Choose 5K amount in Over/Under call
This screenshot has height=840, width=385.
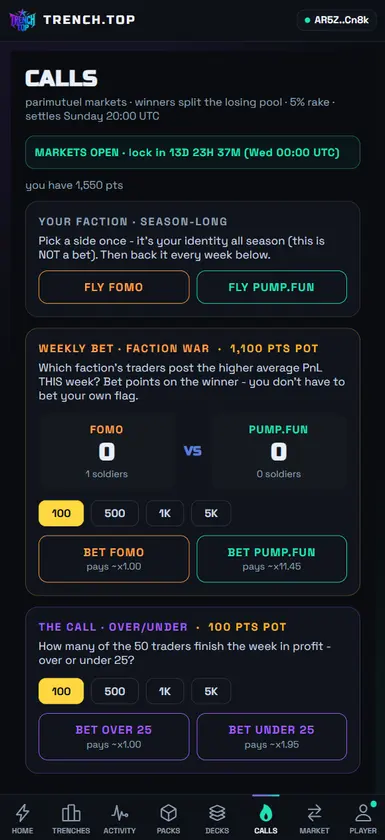coord(211,691)
